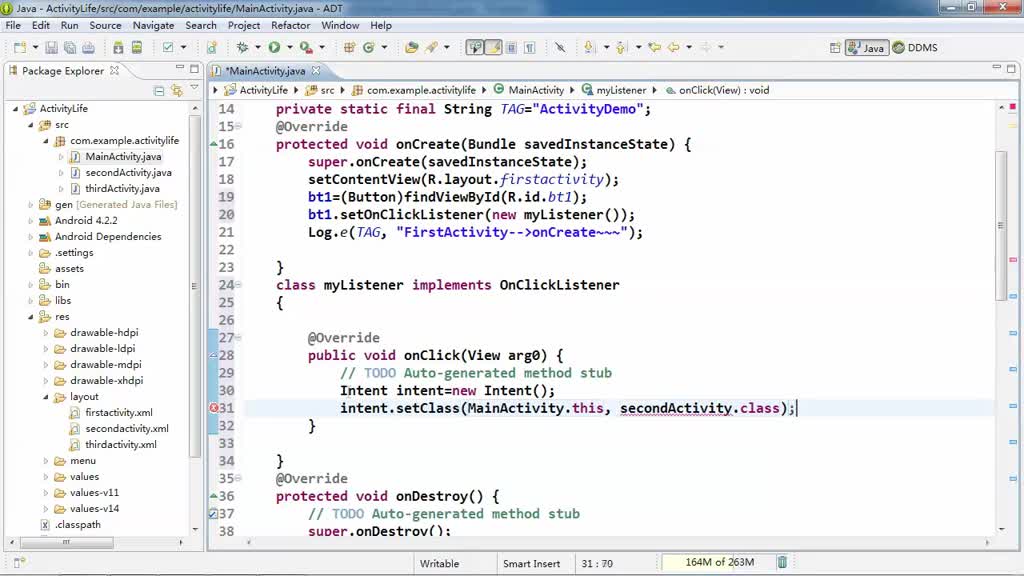1024x576 pixels.
Task: Collapse the layout folder node
Action: (x=46, y=397)
